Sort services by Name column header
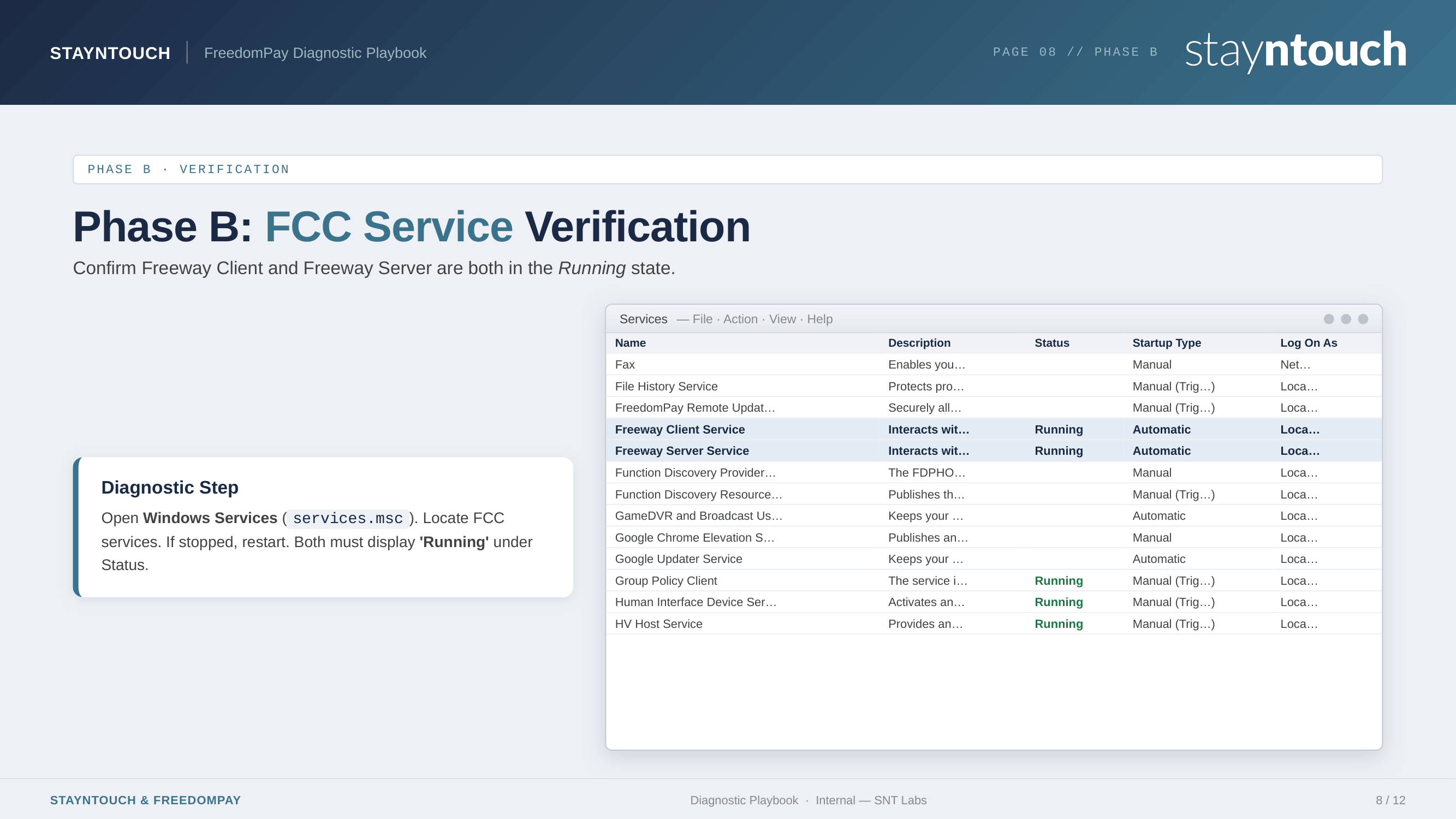Image resolution: width=1456 pixels, height=819 pixels. [630, 343]
